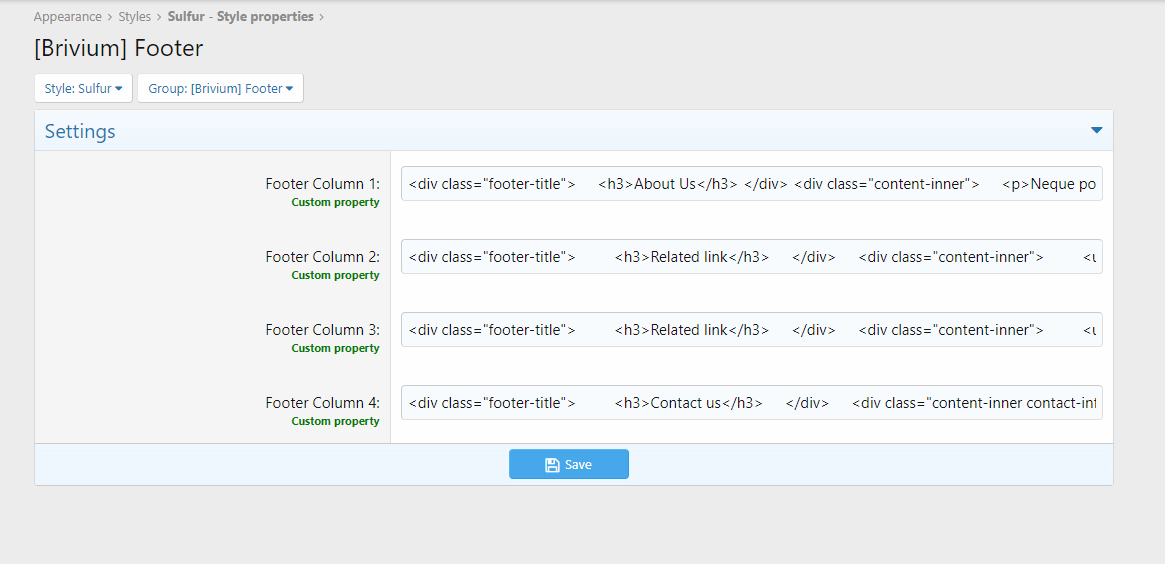Click into the Footer Column 1 field
The image size is (1165, 564).
click(x=751, y=184)
